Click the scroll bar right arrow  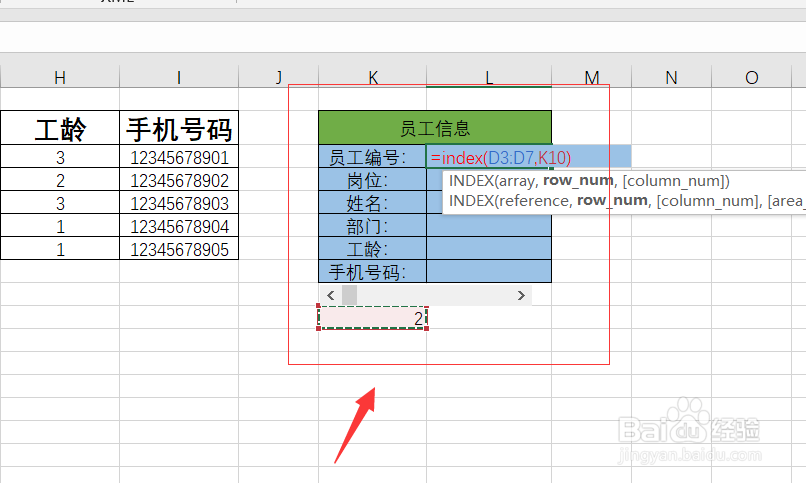521,295
